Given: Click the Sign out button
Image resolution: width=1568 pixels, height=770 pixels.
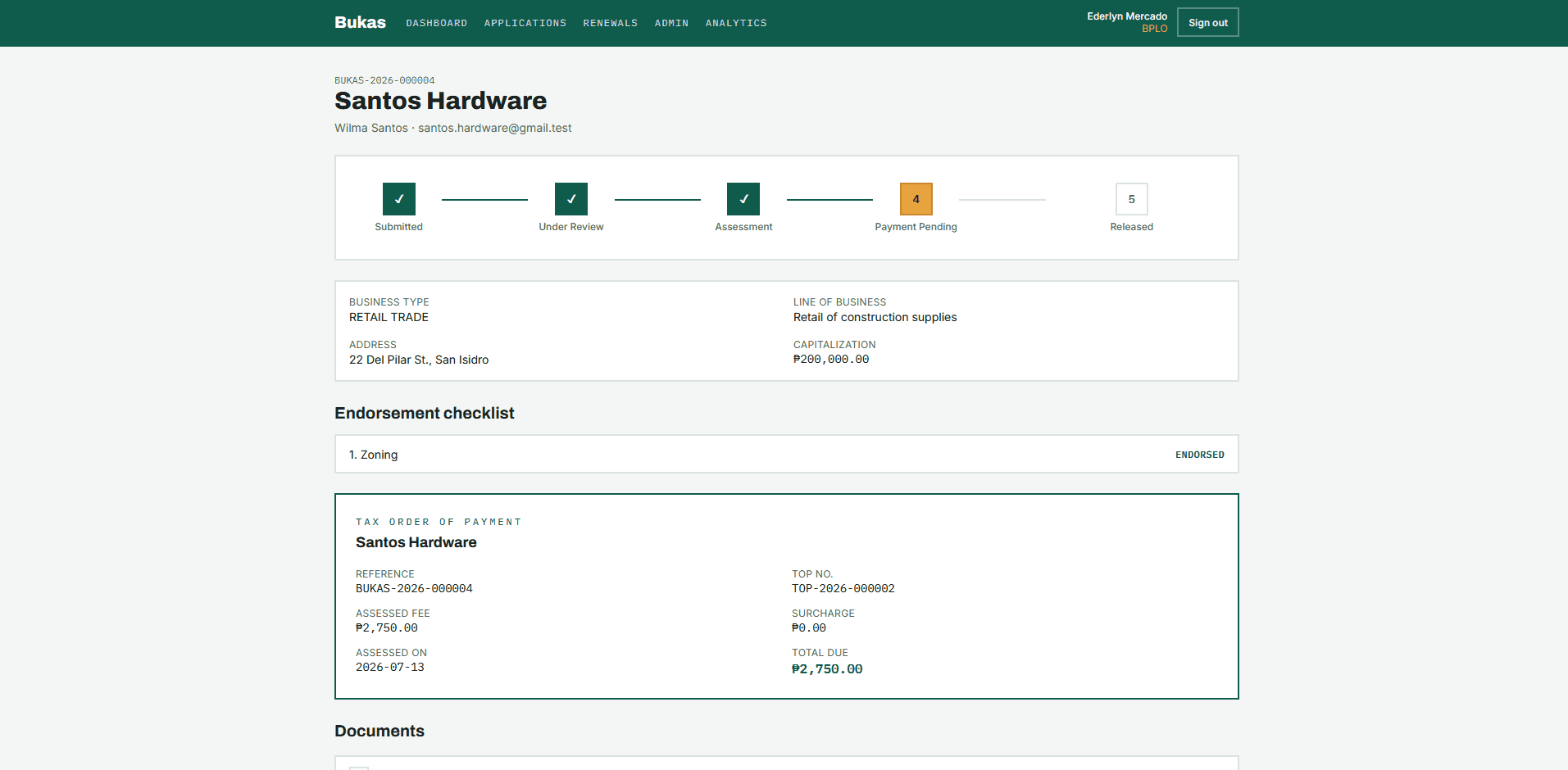Looking at the screenshot, I should tap(1207, 22).
